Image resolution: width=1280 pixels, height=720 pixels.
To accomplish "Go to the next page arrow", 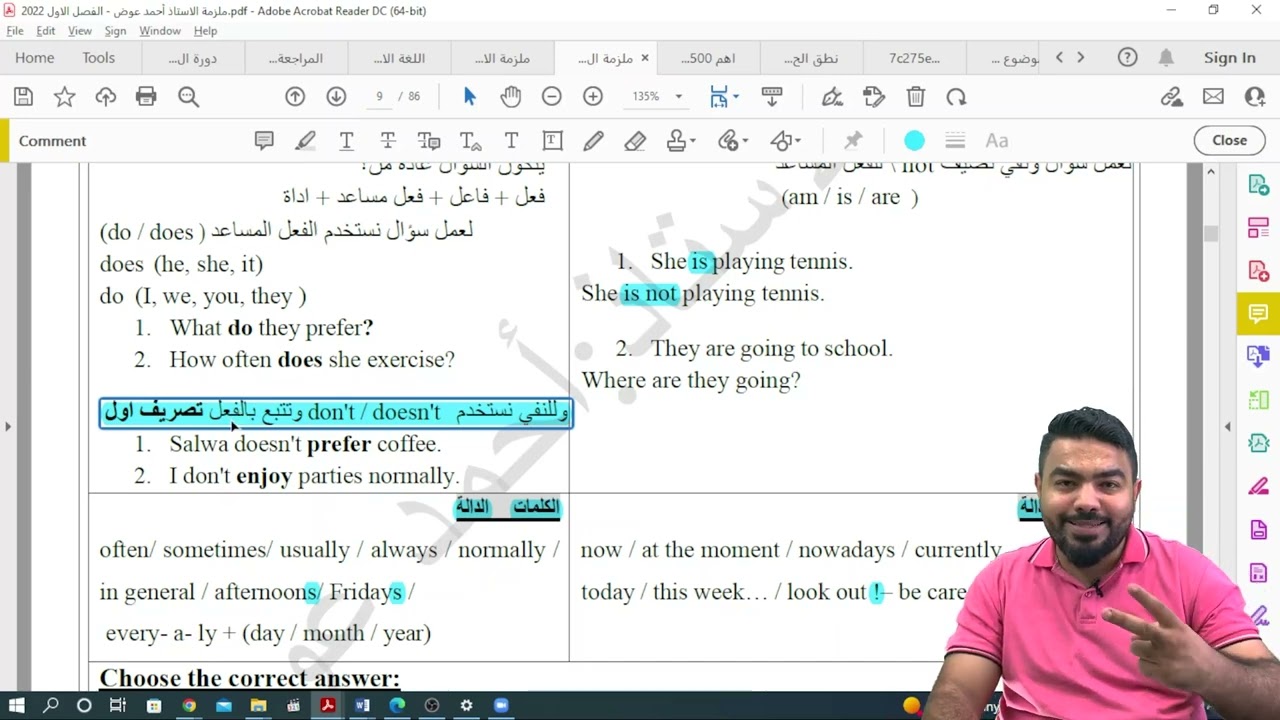I will tap(336, 97).
